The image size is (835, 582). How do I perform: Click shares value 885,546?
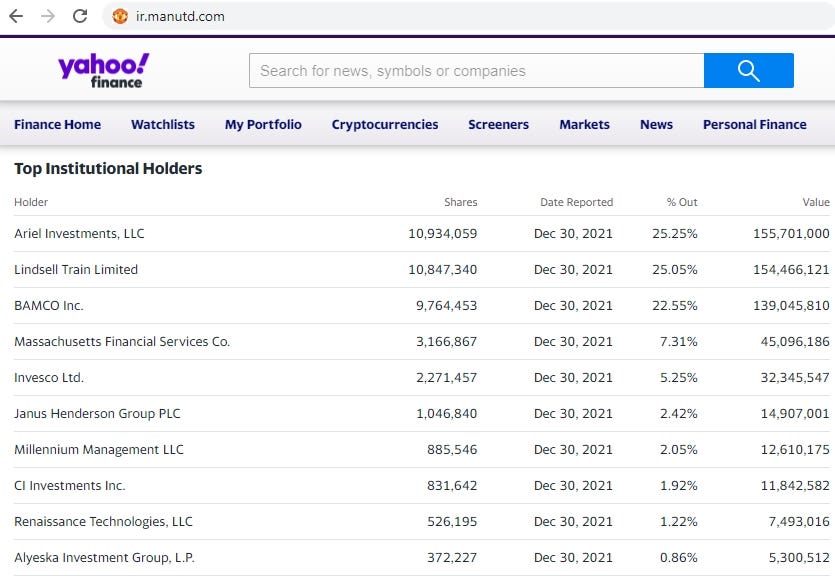tap(452, 449)
